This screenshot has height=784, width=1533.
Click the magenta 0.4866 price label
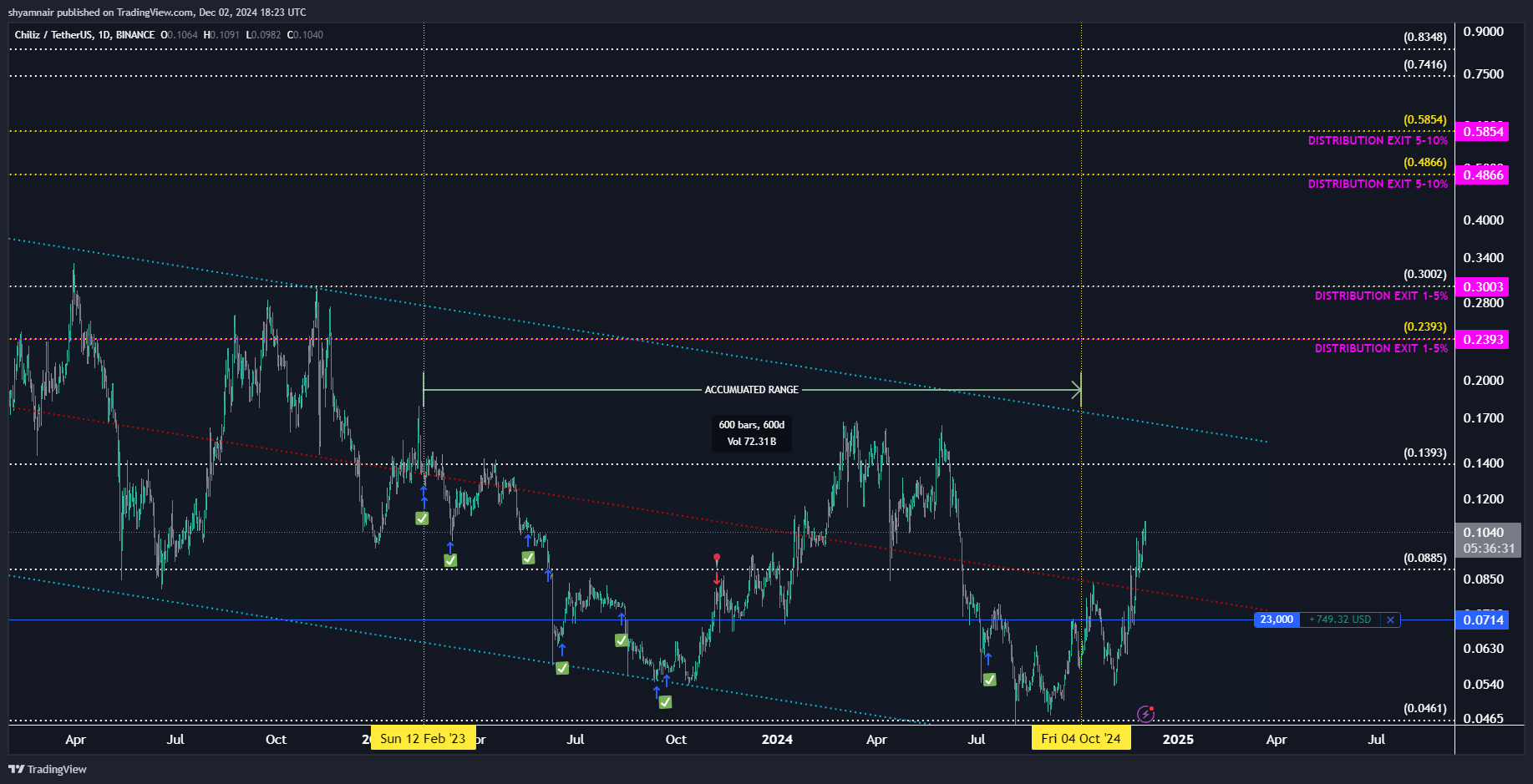pyautogui.click(x=1482, y=175)
